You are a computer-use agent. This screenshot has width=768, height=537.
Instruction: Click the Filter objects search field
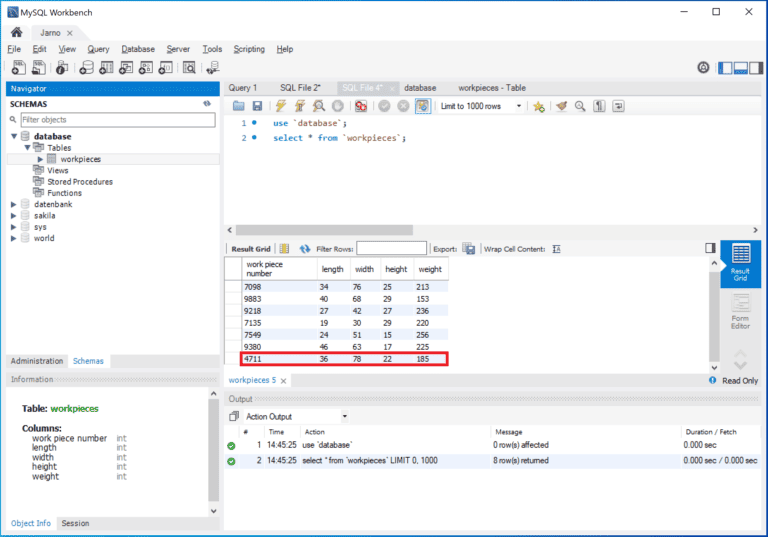[118, 120]
